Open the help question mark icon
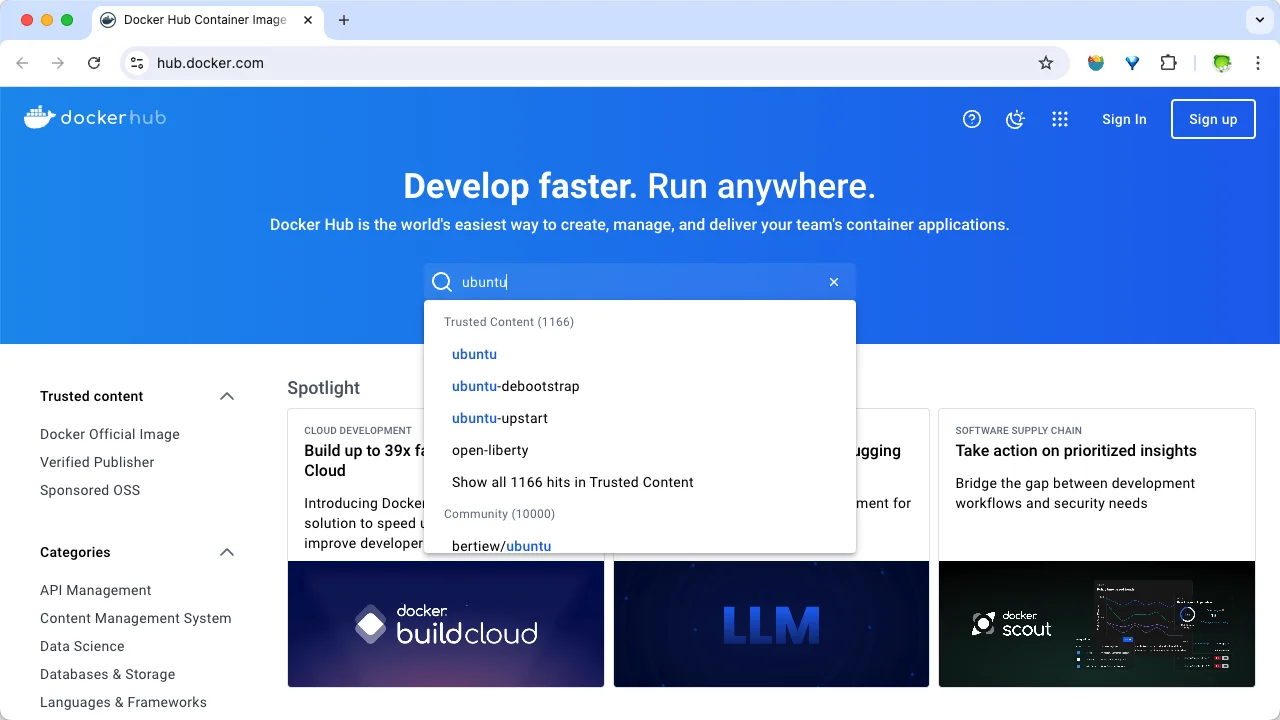This screenshot has height=720, width=1280. click(x=971, y=119)
